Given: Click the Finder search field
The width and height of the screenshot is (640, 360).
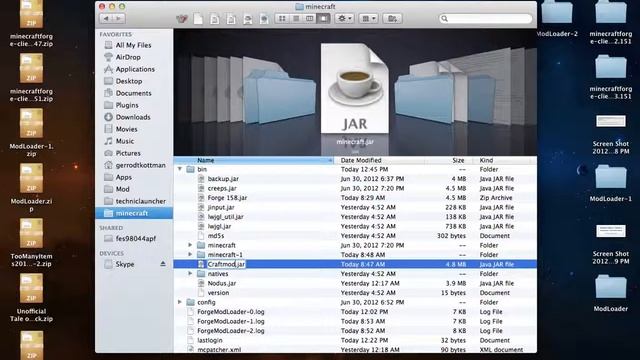Looking at the screenshot, I should point(486,18).
